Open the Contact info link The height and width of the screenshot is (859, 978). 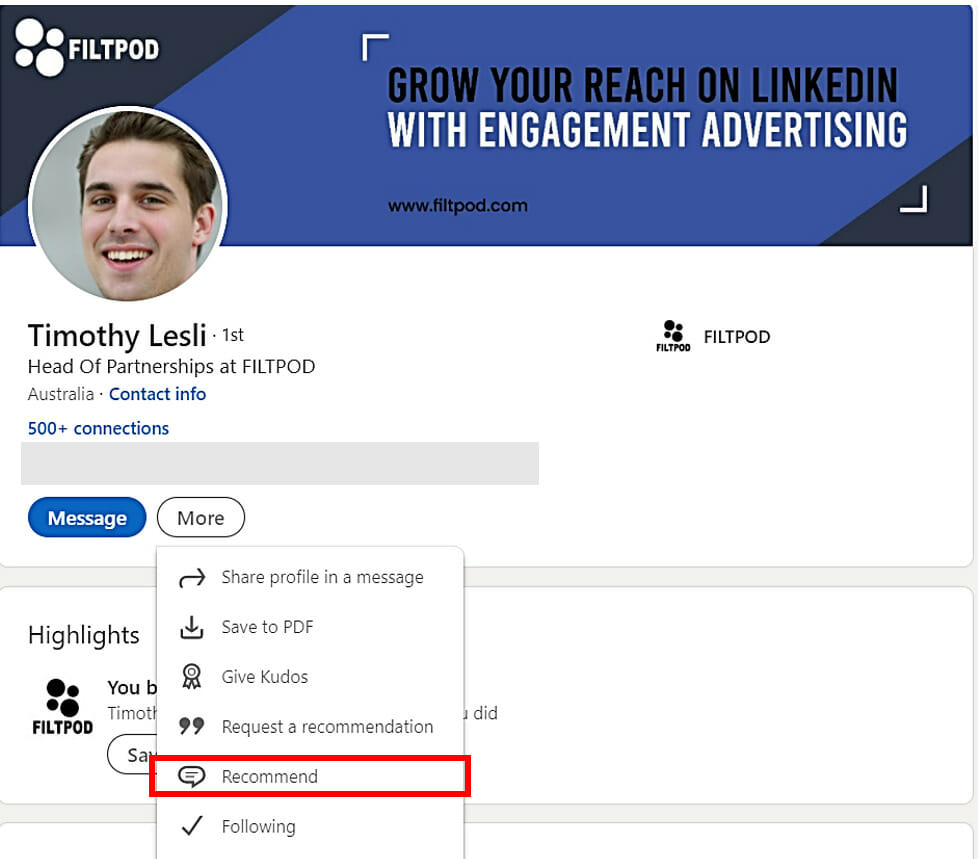pyautogui.click(x=157, y=394)
